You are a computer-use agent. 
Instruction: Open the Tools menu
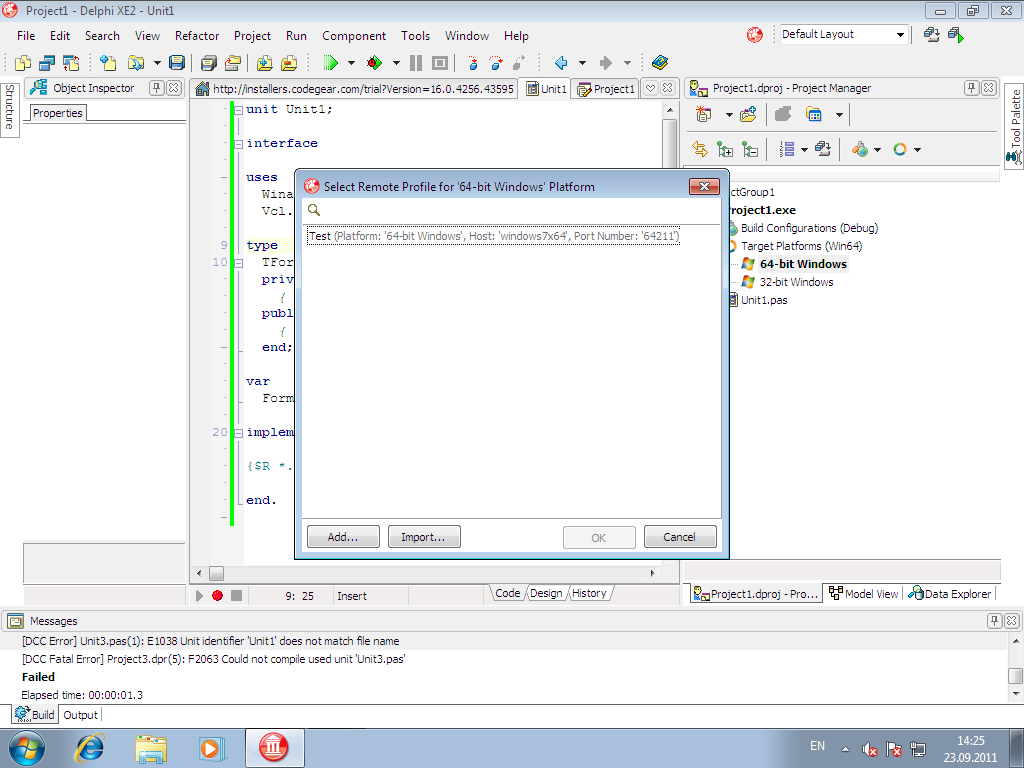point(415,36)
